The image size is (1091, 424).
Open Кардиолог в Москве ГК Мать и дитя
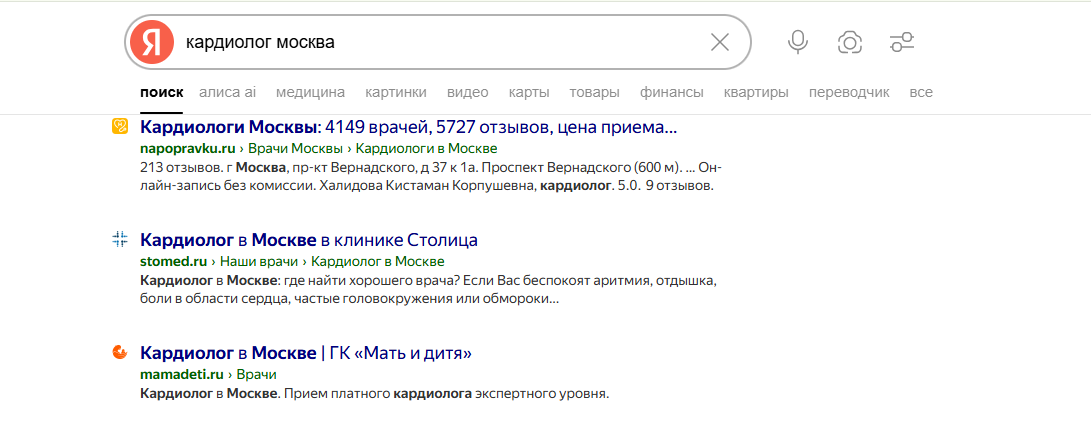pyautogui.click(x=306, y=353)
